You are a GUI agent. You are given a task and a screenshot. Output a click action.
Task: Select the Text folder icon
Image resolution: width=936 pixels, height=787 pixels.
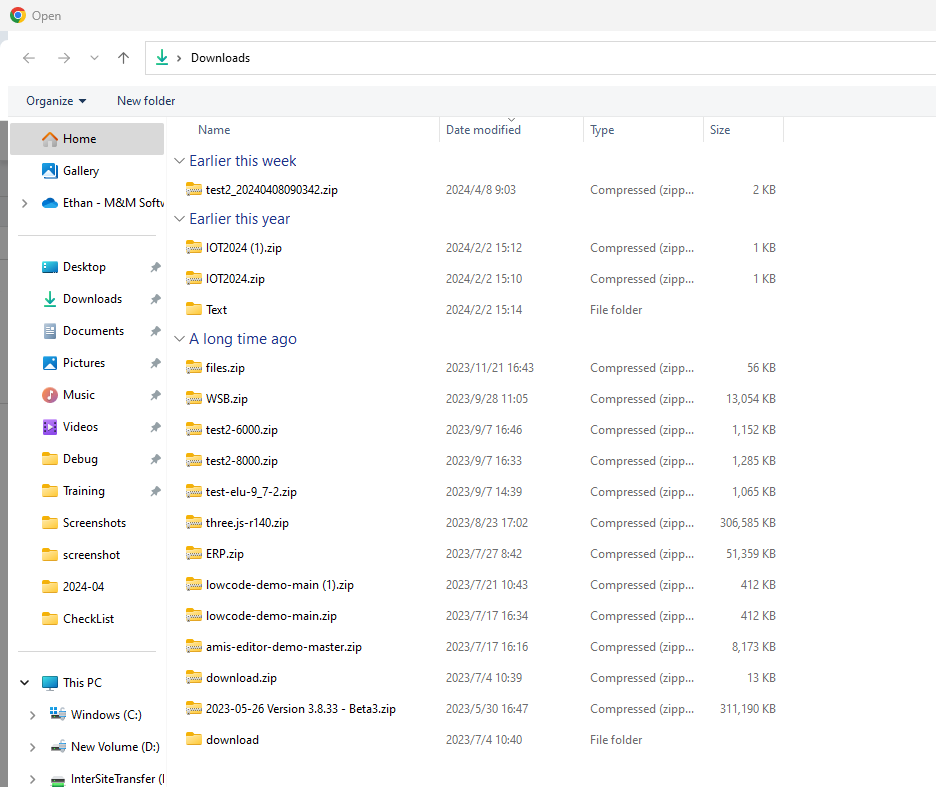(x=194, y=310)
